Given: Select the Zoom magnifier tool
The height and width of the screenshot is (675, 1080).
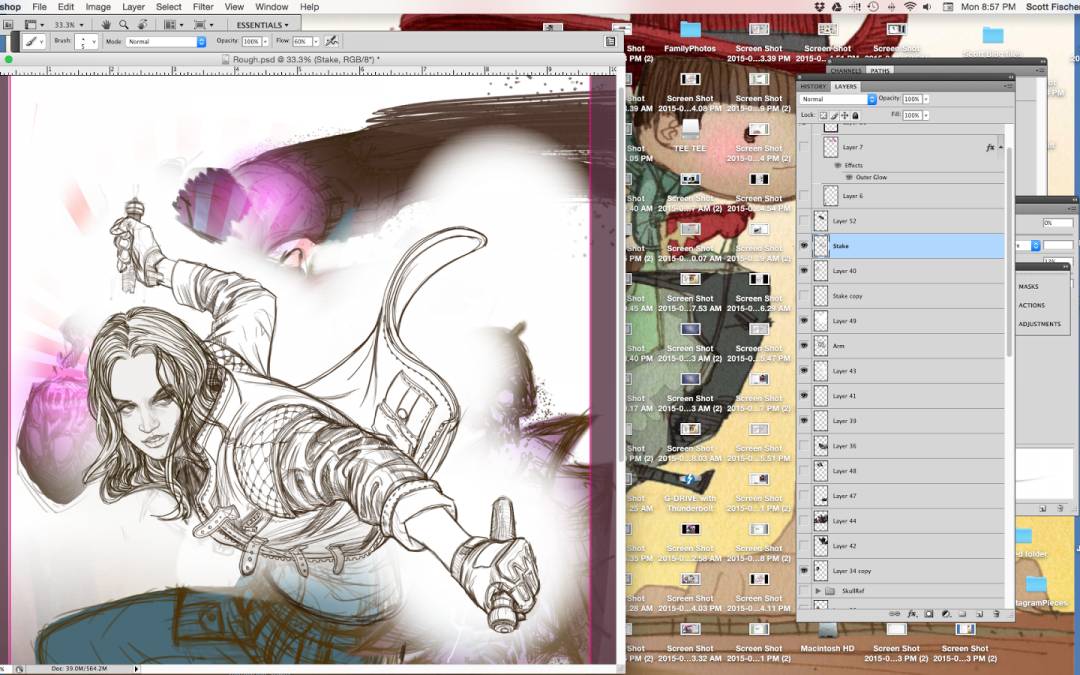Looking at the screenshot, I should [123, 24].
